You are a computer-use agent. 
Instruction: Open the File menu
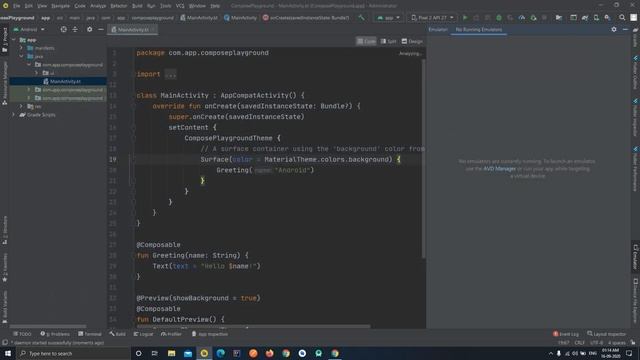point(16,6)
